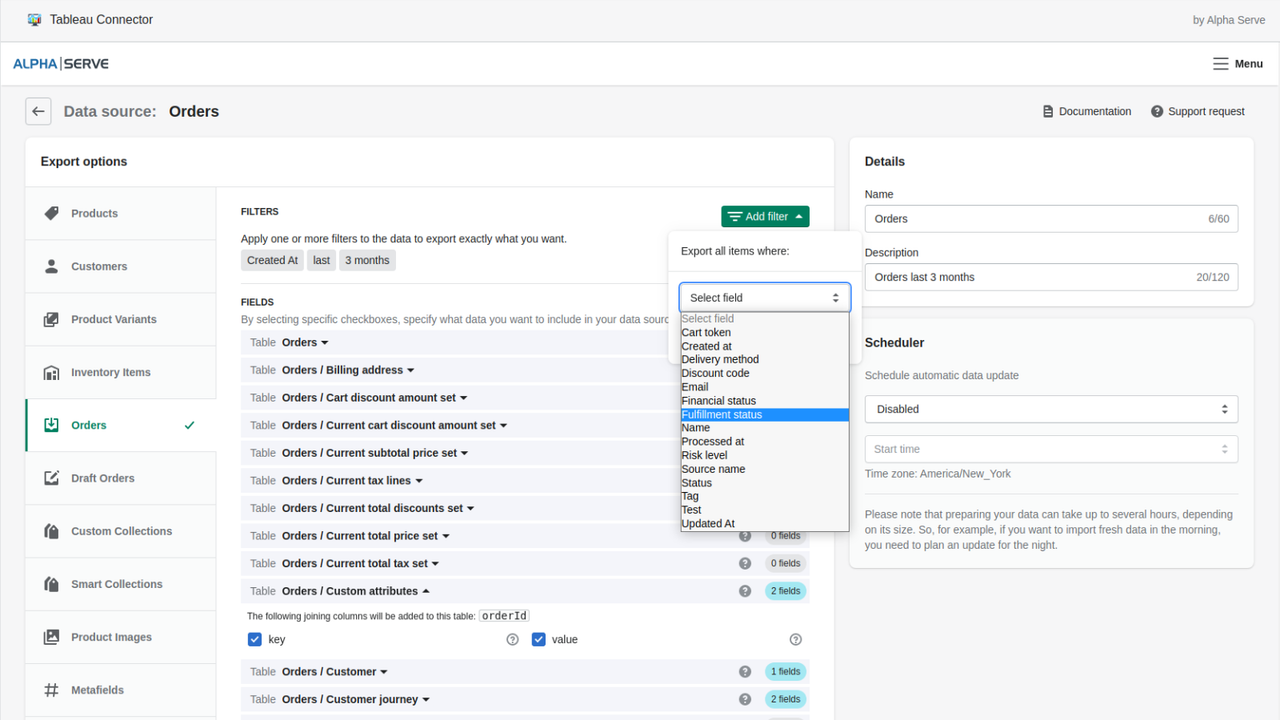Open the Documentation link
Image resolution: width=1280 pixels, height=720 pixels.
point(1087,111)
